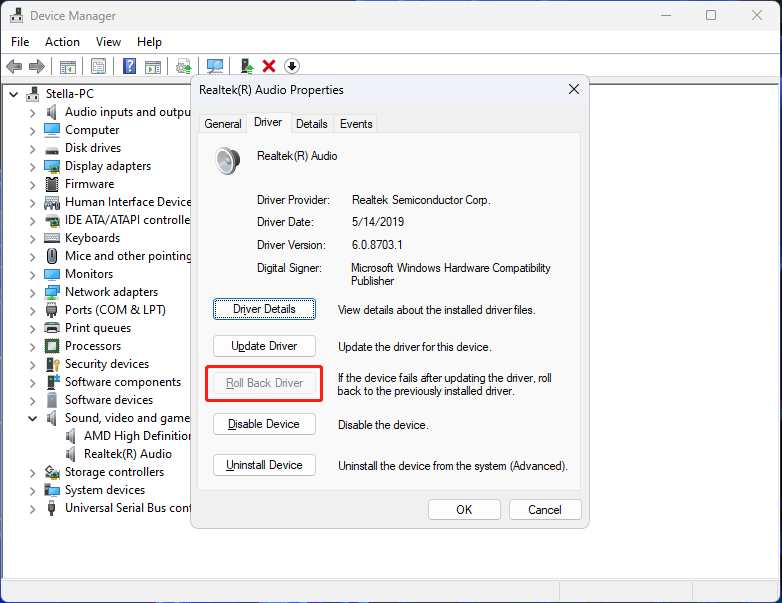Select AMD High Definition audio device

pos(137,436)
